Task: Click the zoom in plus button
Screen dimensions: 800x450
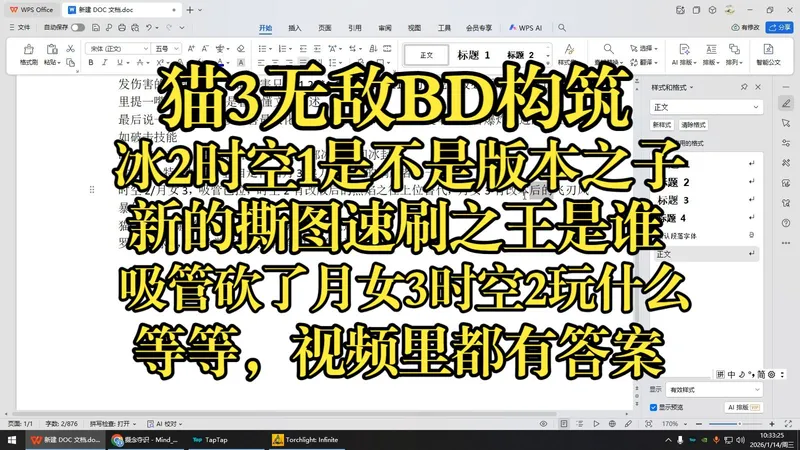Action: tap(772, 424)
